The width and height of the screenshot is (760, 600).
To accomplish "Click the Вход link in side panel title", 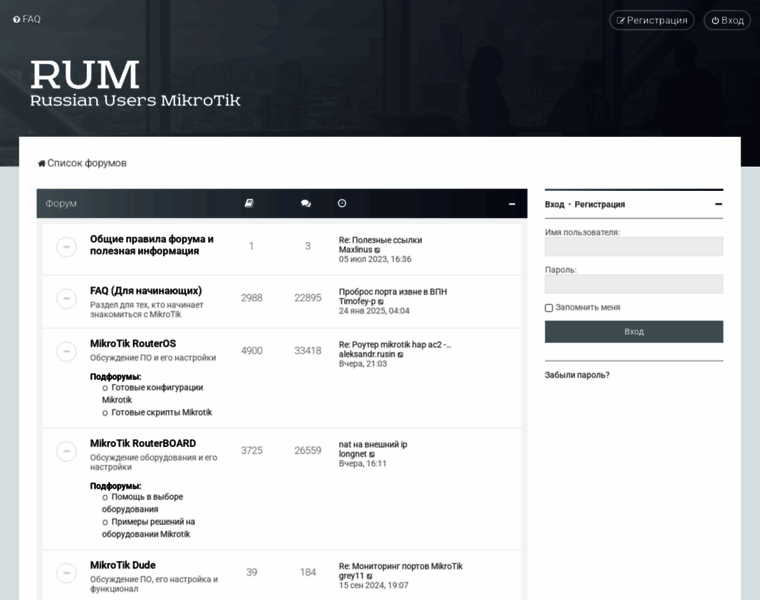I will [554, 205].
